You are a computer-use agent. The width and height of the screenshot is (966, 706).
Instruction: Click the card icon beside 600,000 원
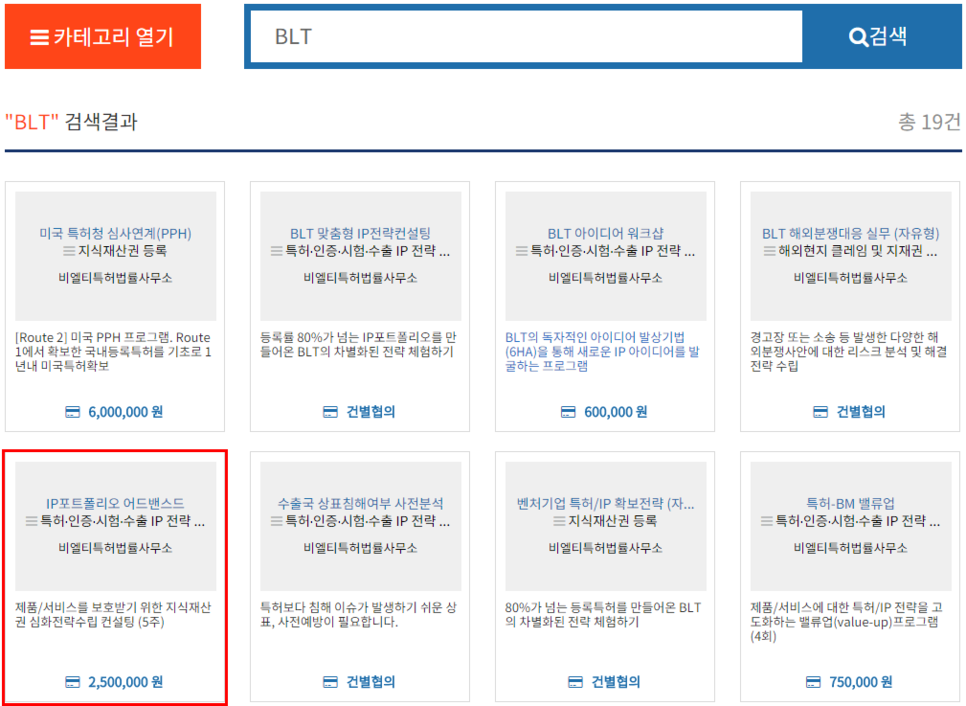[568, 412]
